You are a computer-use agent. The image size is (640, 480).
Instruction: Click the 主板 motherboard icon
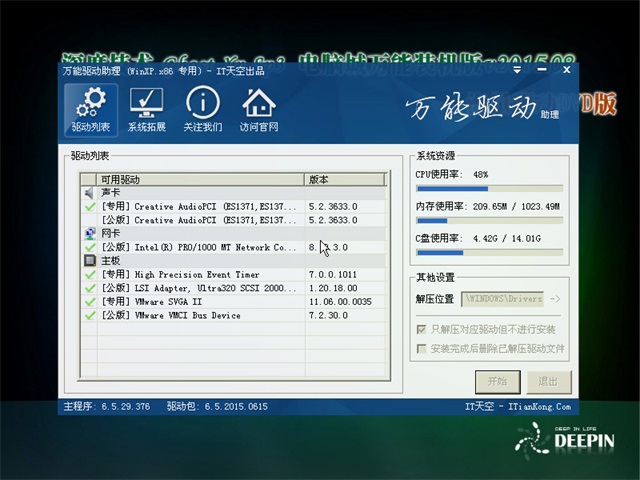(90, 260)
